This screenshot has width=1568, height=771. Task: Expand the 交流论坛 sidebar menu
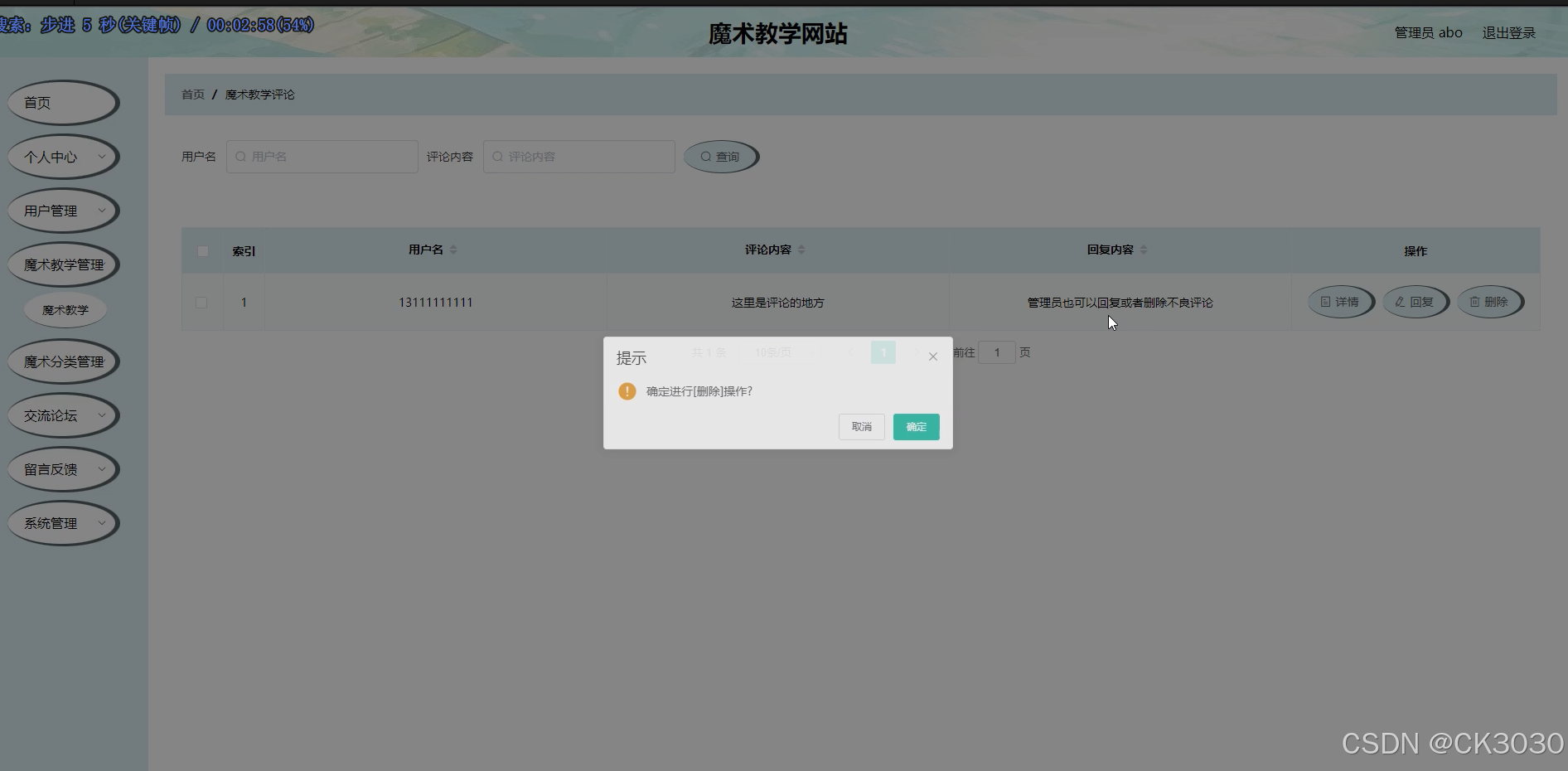(63, 415)
